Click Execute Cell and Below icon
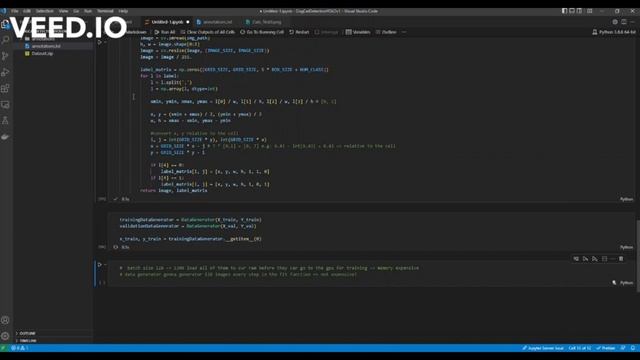Screen dimensions: 640x360 point(595,259)
